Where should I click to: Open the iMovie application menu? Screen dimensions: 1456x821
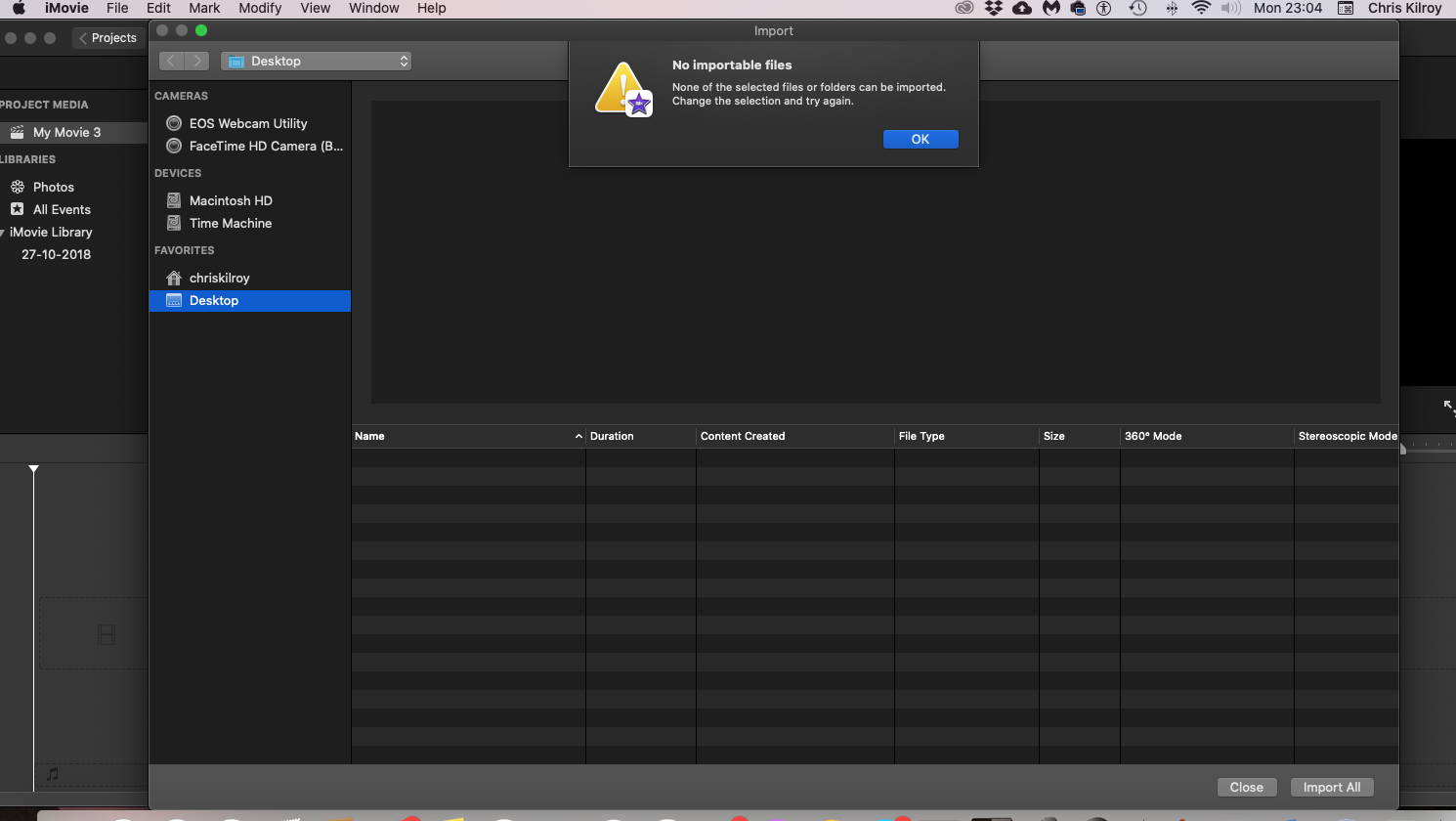[x=66, y=8]
